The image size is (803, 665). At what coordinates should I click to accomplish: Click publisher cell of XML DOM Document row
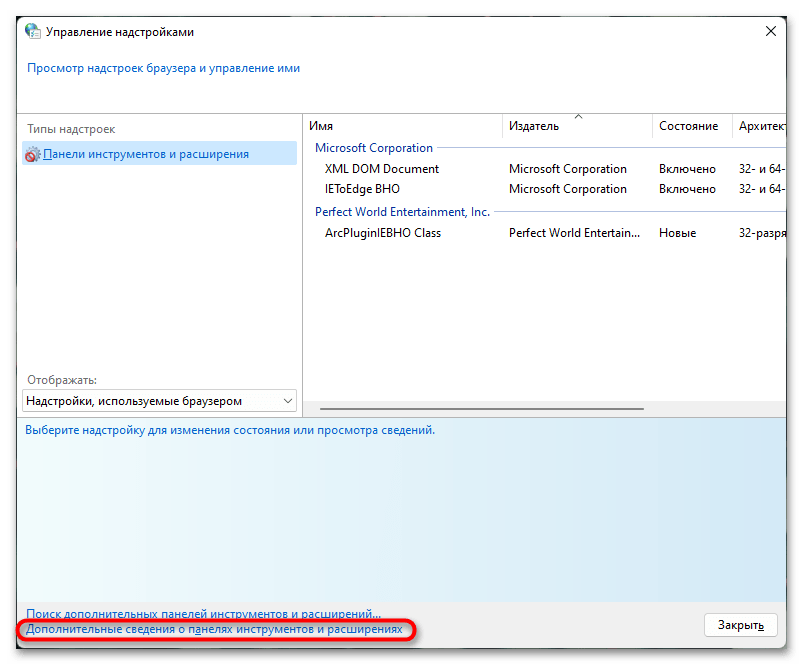(567, 169)
